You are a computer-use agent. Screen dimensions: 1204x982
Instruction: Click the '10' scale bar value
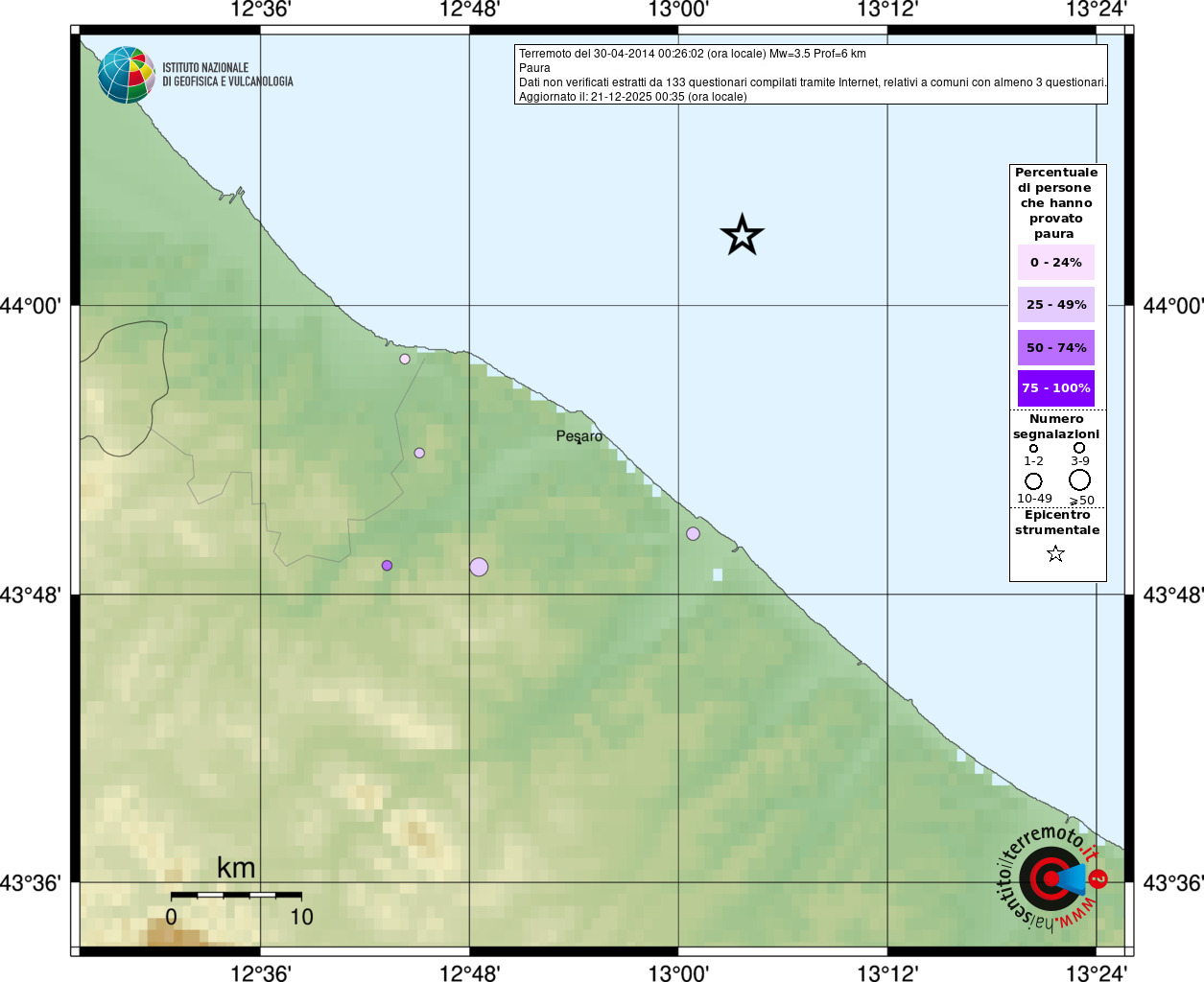pos(301,917)
